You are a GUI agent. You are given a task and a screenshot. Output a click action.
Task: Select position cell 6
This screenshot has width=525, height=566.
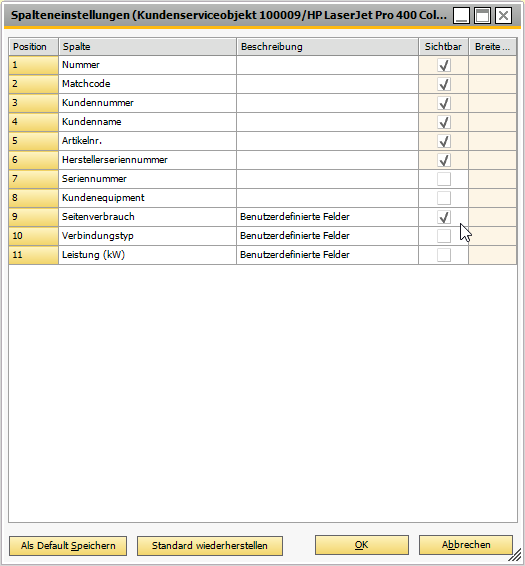[34, 160]
